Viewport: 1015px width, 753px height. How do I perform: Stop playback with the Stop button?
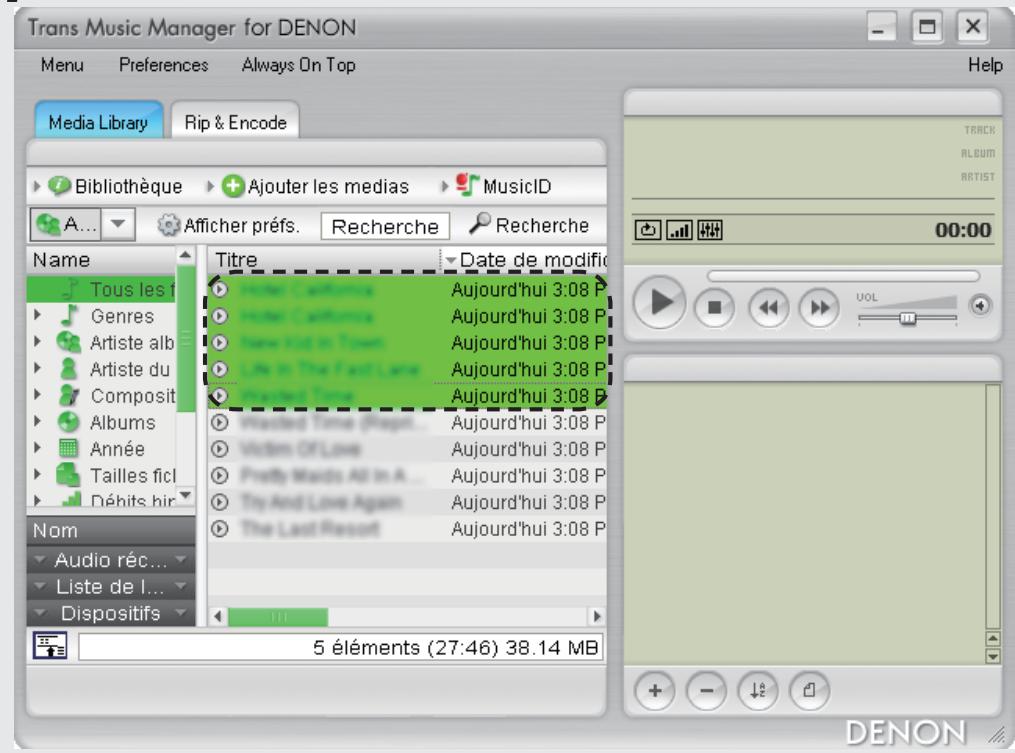pos(714,307)
